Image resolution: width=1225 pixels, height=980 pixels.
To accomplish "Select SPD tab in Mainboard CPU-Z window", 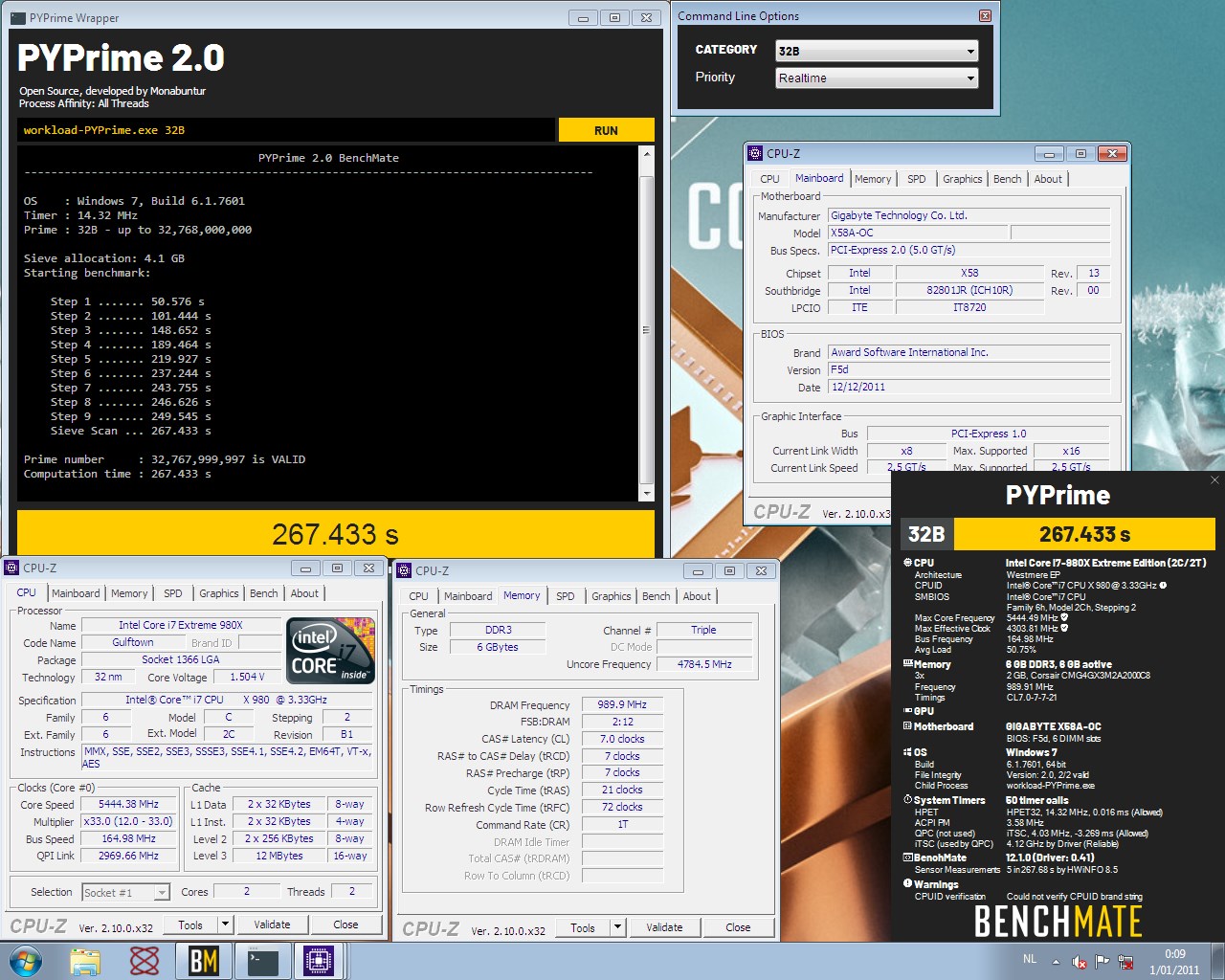I will [917, 179].
